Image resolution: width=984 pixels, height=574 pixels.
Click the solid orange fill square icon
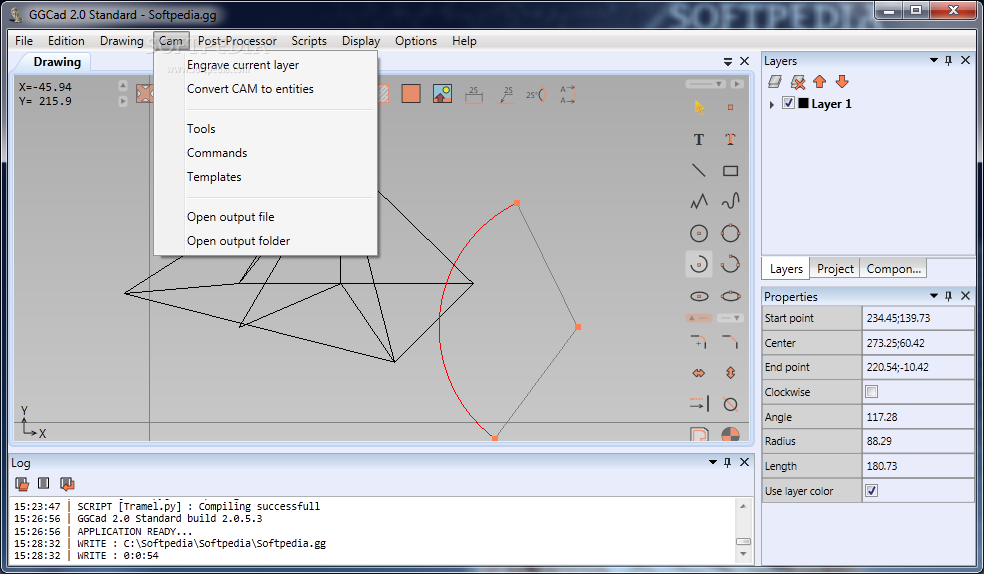tap(411, 94)
